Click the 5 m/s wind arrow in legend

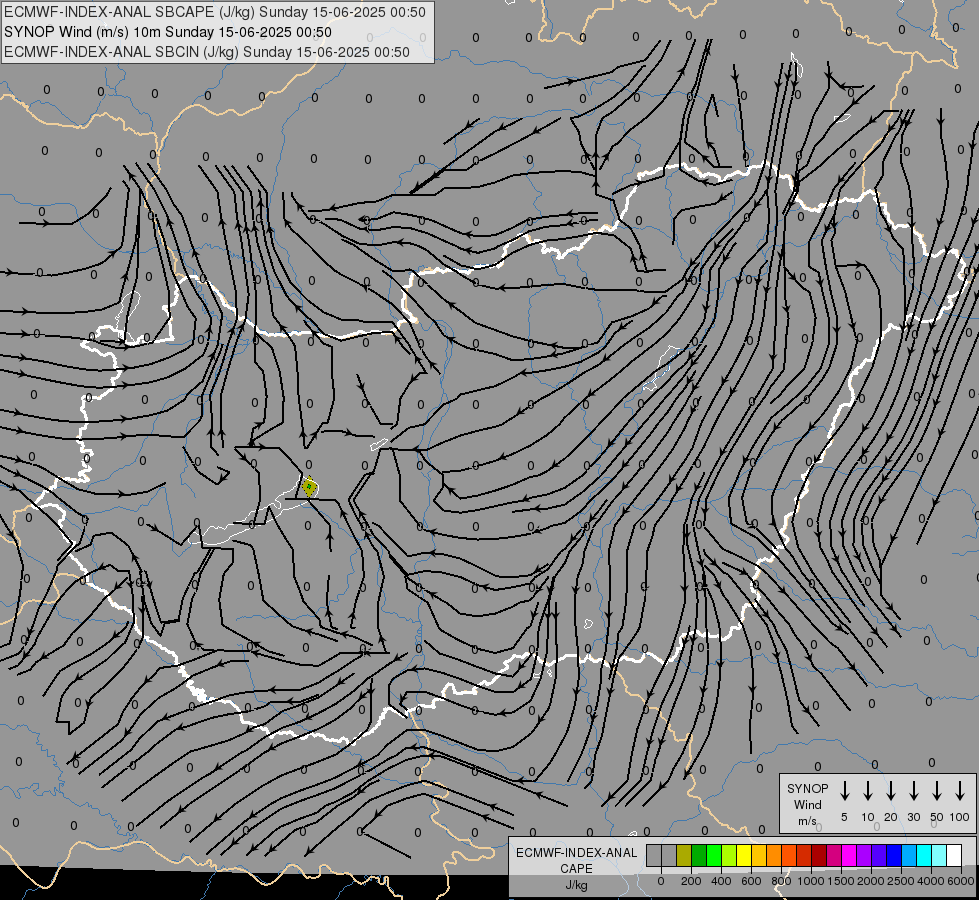pos(844,791)
